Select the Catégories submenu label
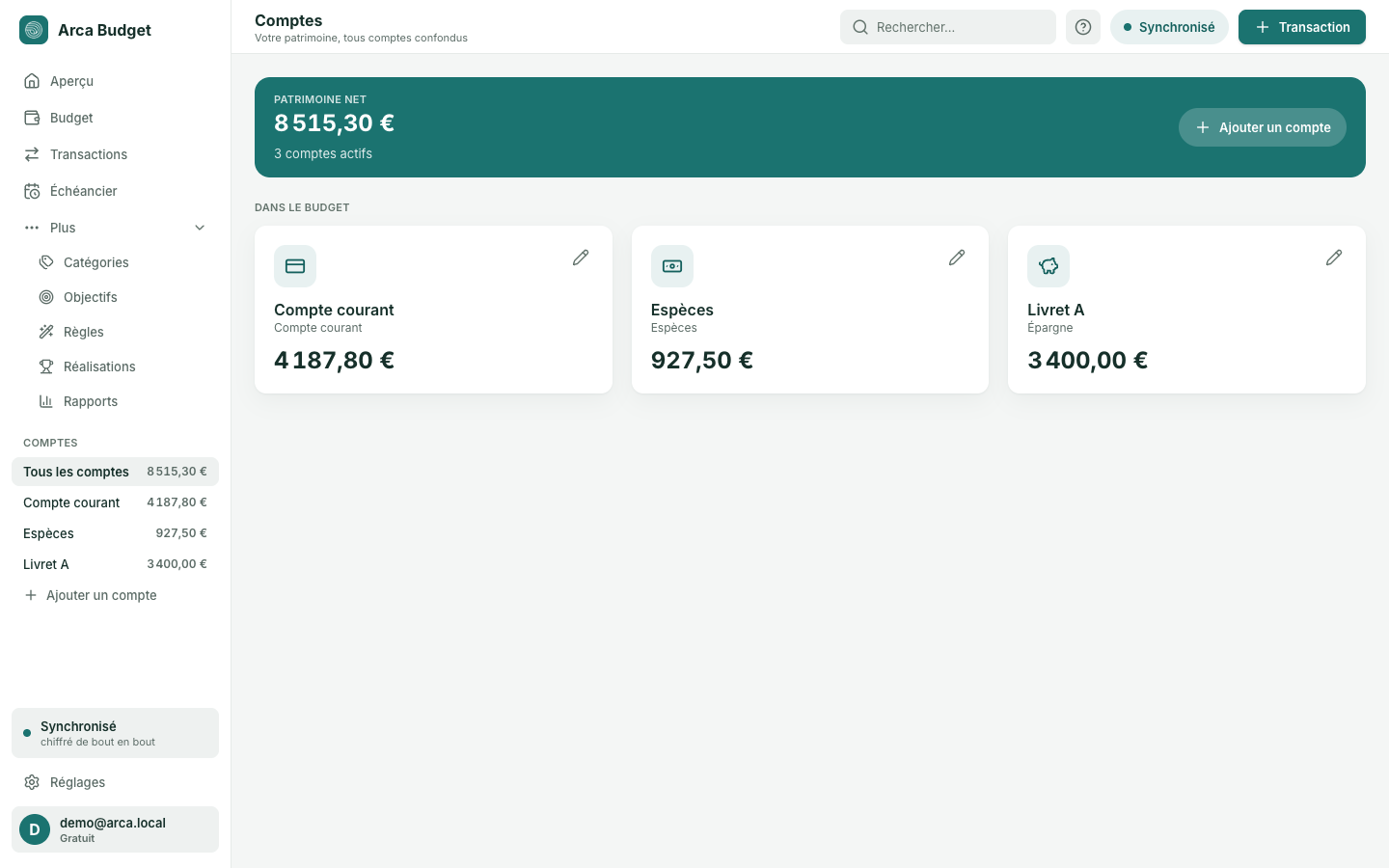The height and width of the screenshot is (868, 1389). pyautogui.click(x=96, y=262)
